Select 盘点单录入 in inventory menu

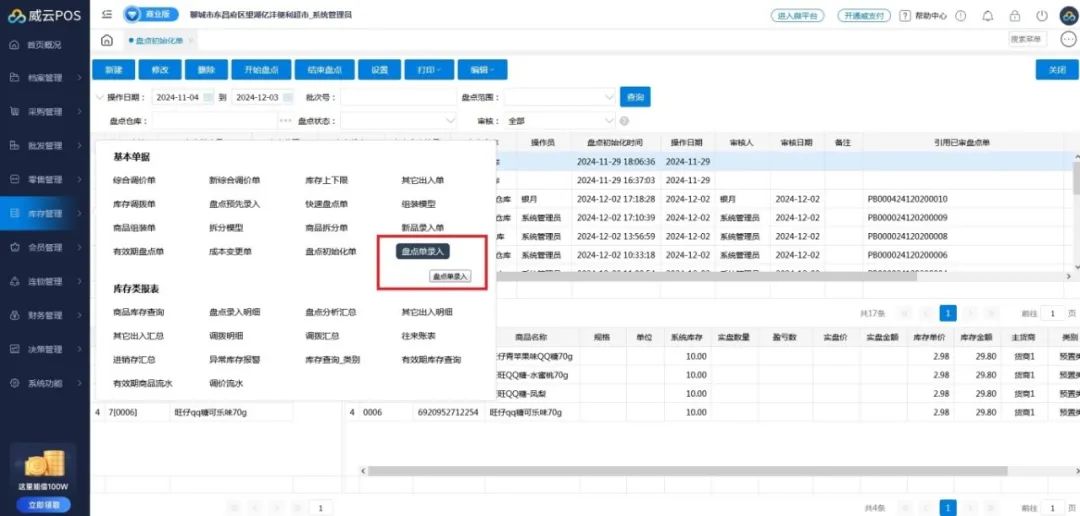coord(422,251)
